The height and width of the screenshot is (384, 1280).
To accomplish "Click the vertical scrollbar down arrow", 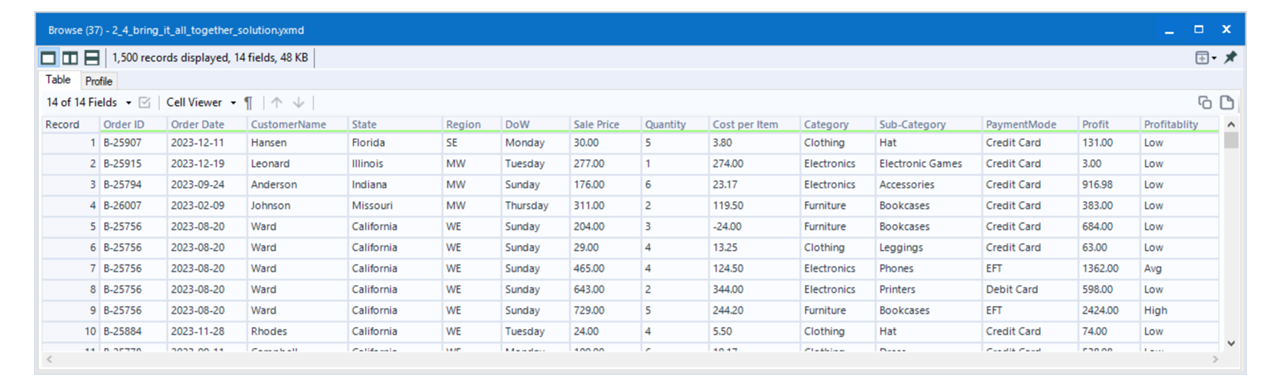I will tap(1231, 343).
